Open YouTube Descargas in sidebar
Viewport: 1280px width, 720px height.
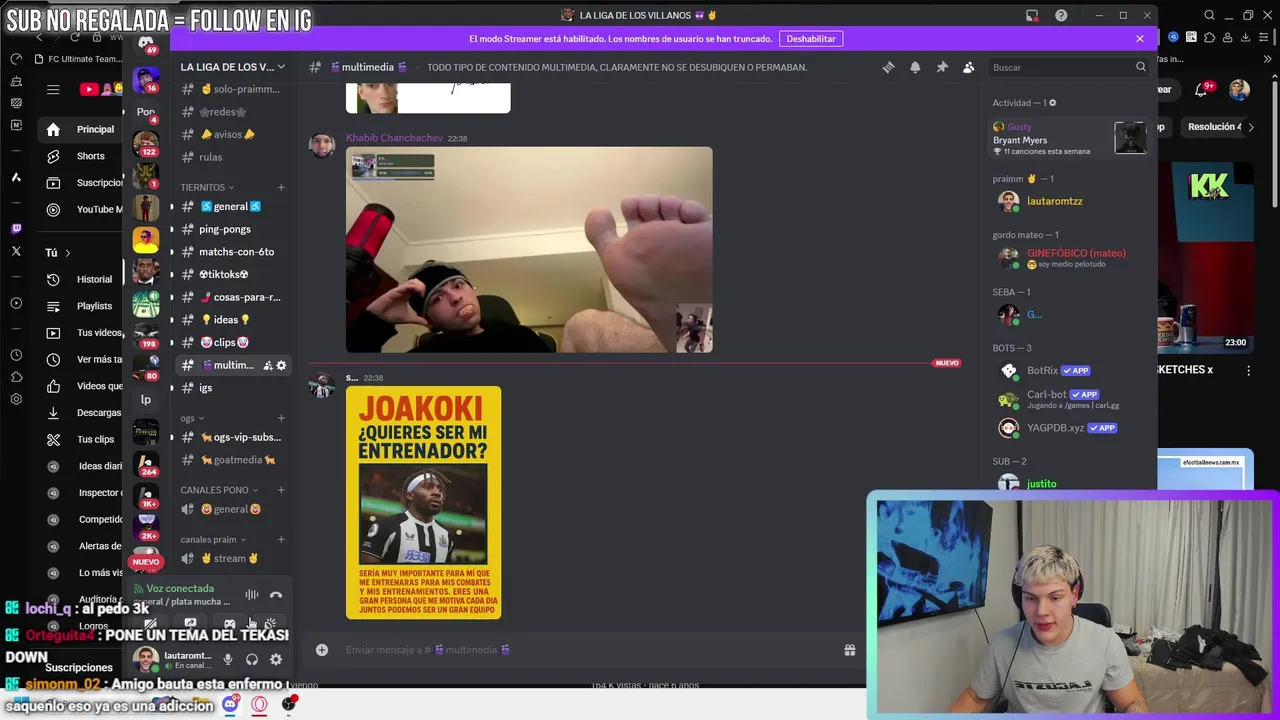[83, 412]
